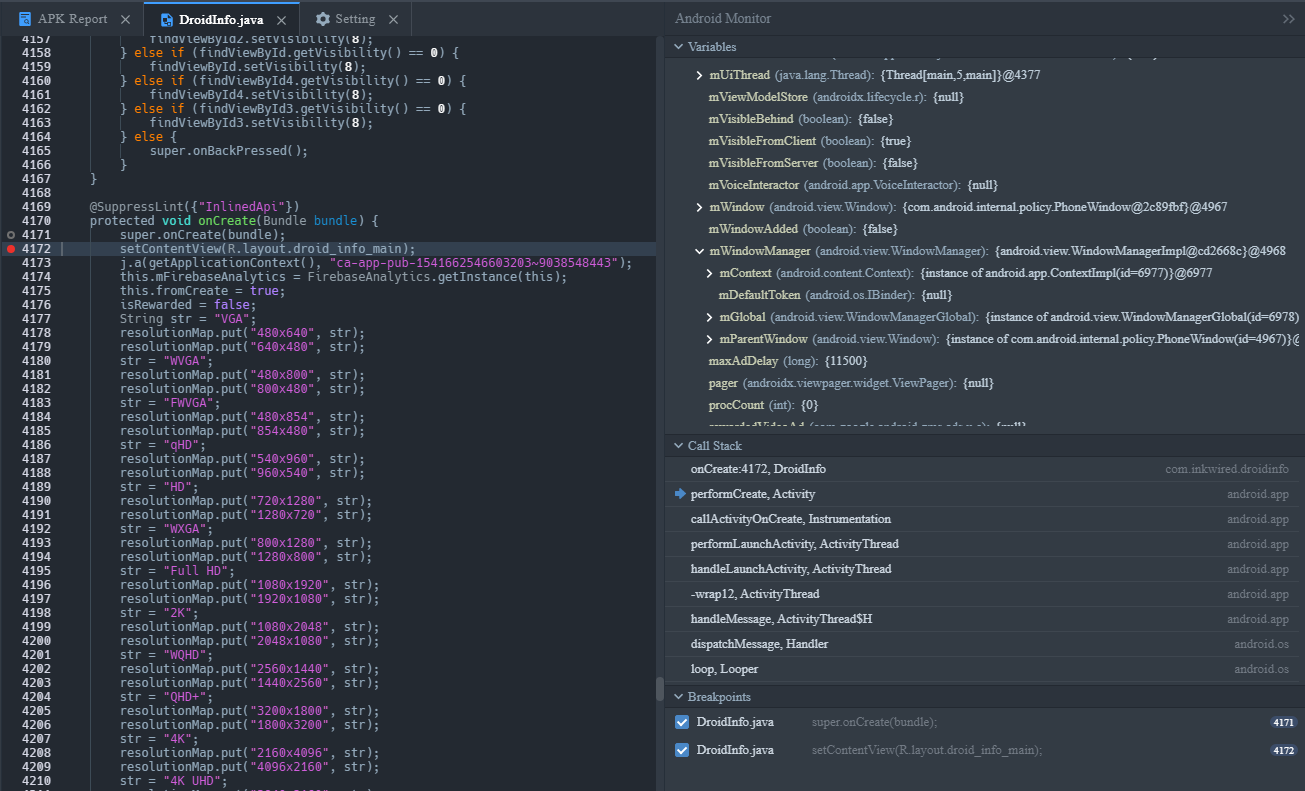Close the Setting tab

click(x=393, y=19)
